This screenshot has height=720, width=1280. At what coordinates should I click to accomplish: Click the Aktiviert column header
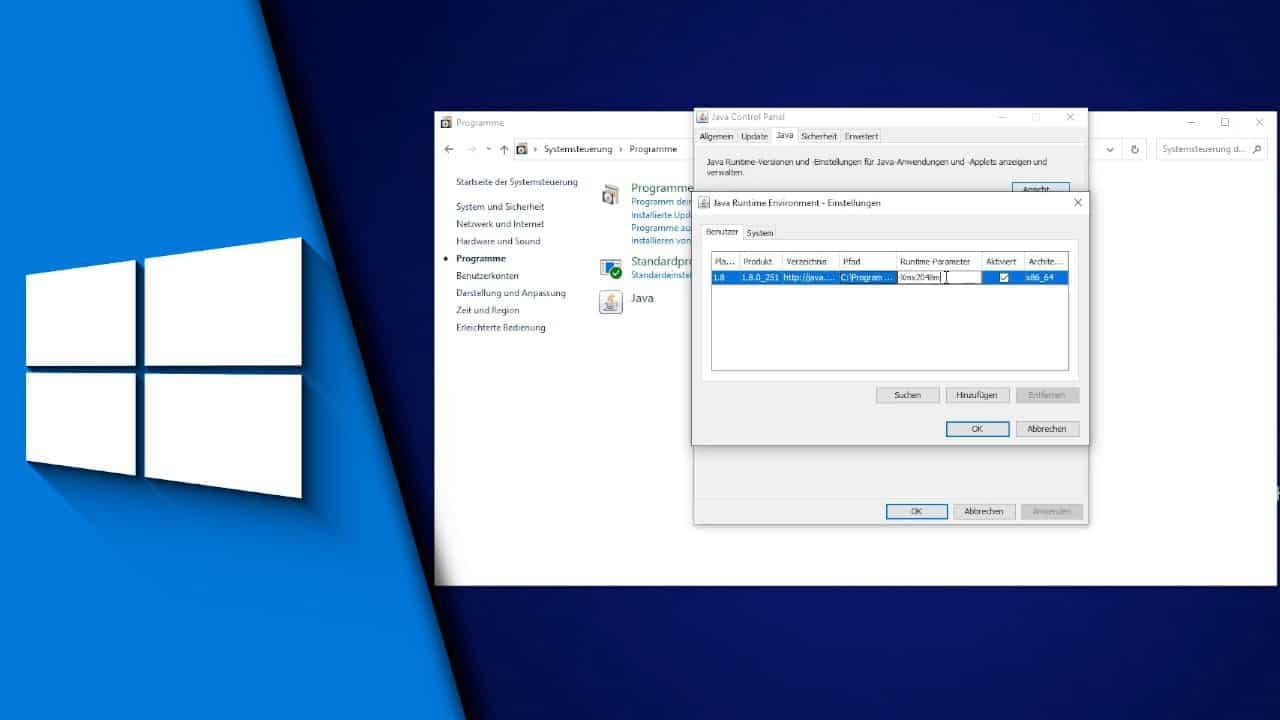click(x=1003, y=261)
